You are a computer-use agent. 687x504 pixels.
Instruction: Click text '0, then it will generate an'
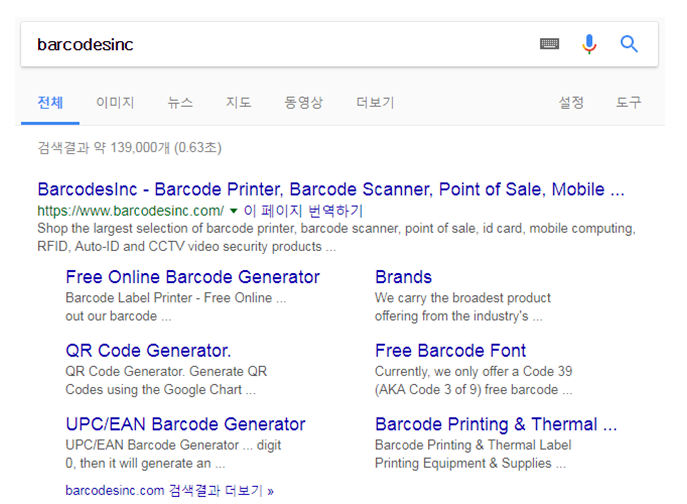pyautogui.click(x=138, y=463)
